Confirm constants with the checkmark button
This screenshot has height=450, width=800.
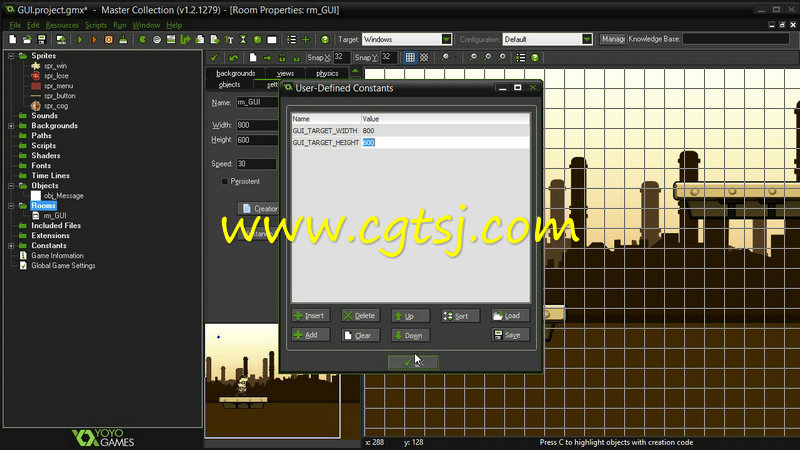pyautogui.click(x=413, y=362)
